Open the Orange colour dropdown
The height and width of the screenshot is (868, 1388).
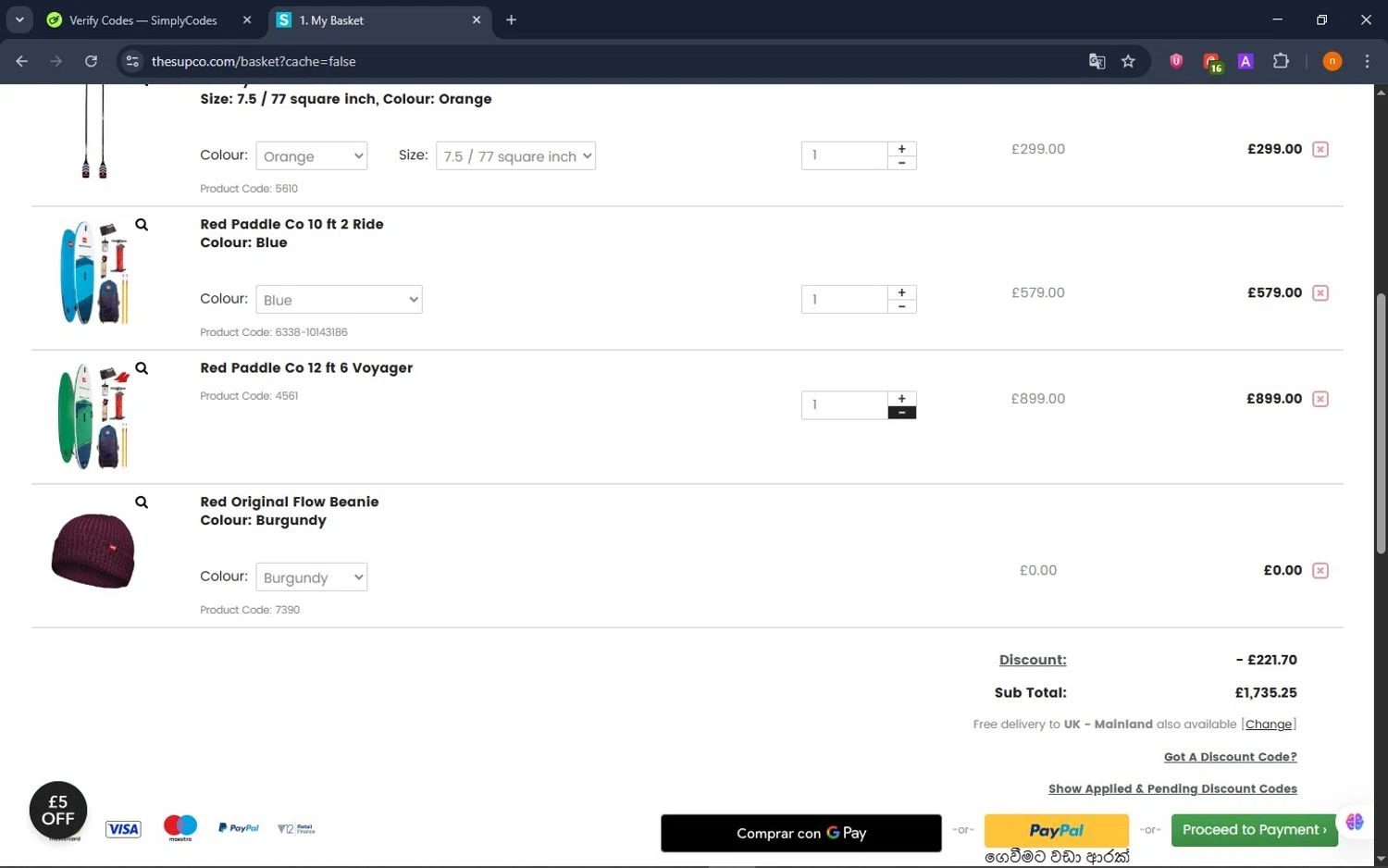pos(312,155)
